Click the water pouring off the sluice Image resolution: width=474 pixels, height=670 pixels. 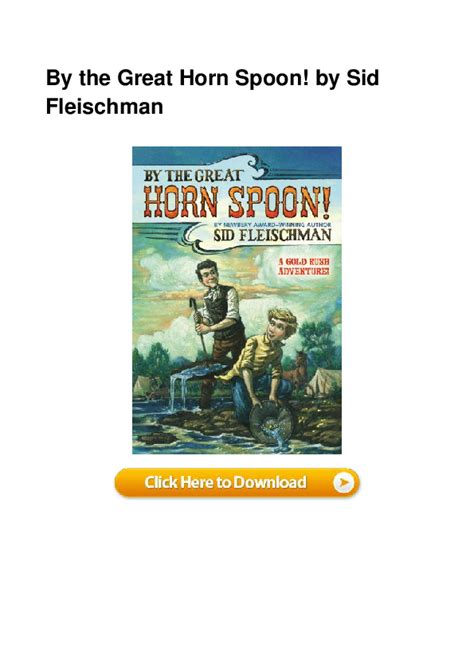click(180, 390)
